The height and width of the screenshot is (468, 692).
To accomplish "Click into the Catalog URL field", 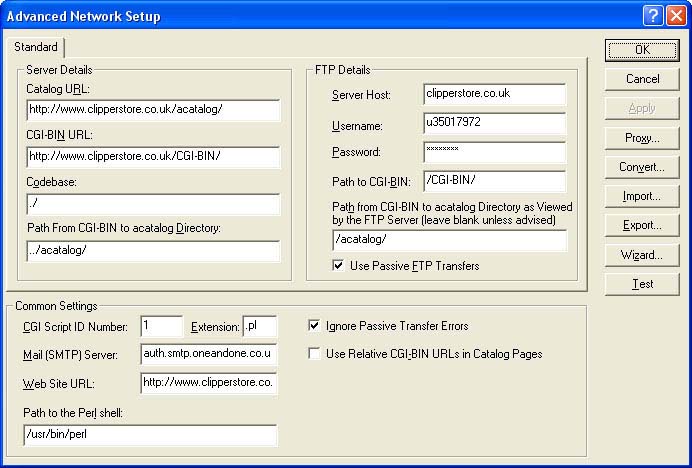I will point(152,110).
